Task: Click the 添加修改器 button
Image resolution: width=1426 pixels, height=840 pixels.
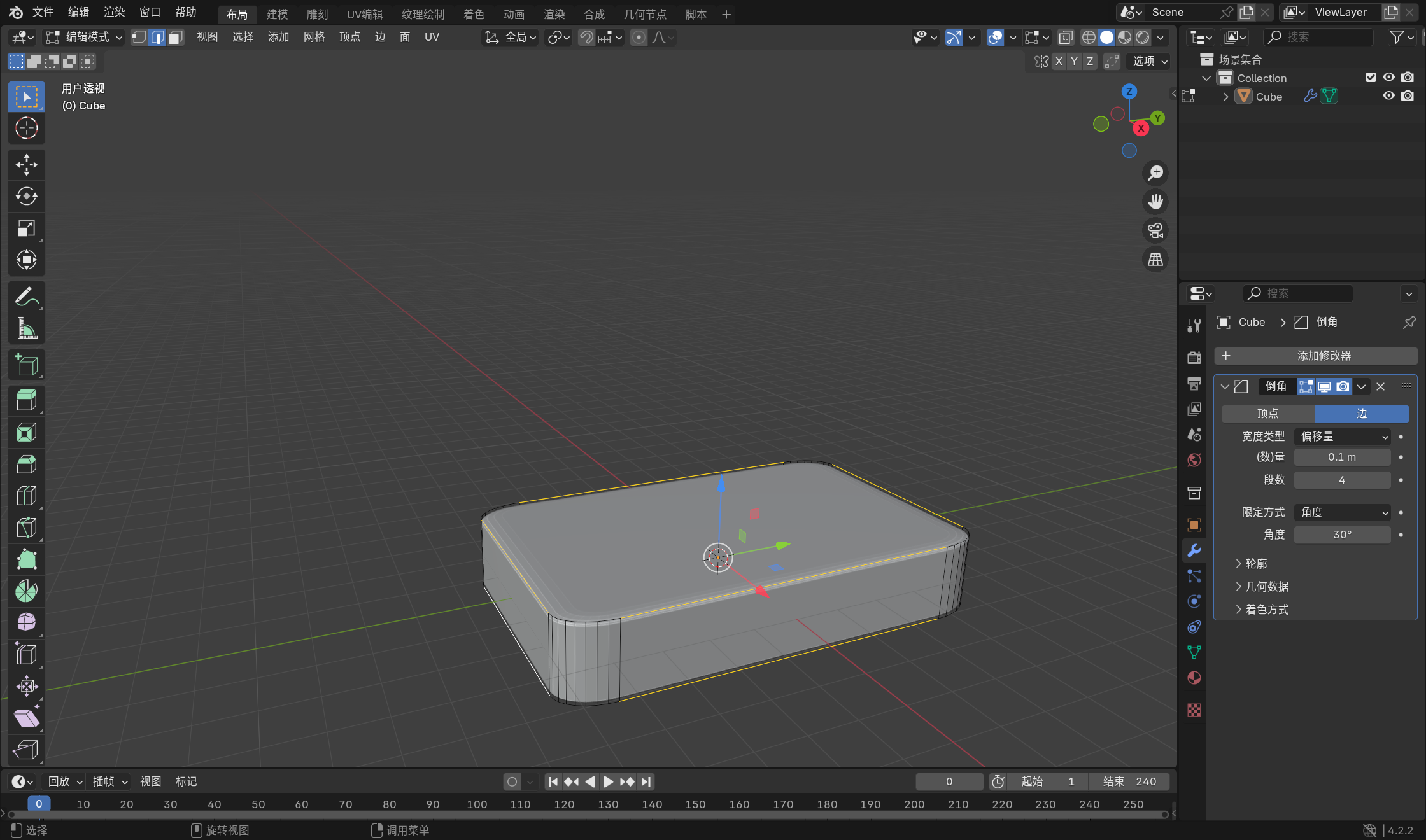Action: click(x=1315, y=356)
